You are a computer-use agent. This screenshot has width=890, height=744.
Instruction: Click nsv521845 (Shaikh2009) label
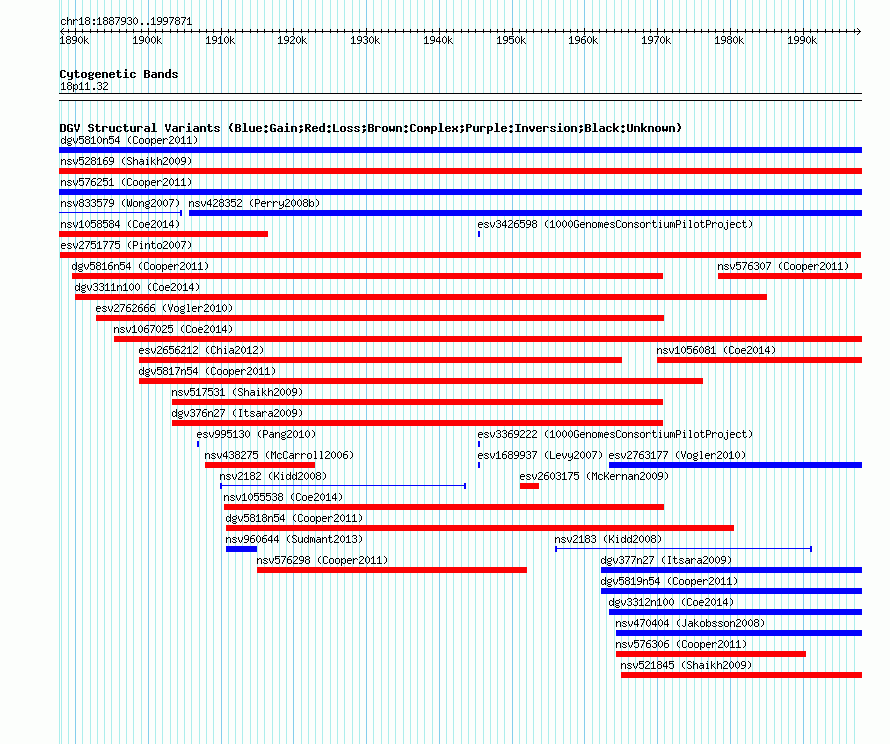pos(686,665)
